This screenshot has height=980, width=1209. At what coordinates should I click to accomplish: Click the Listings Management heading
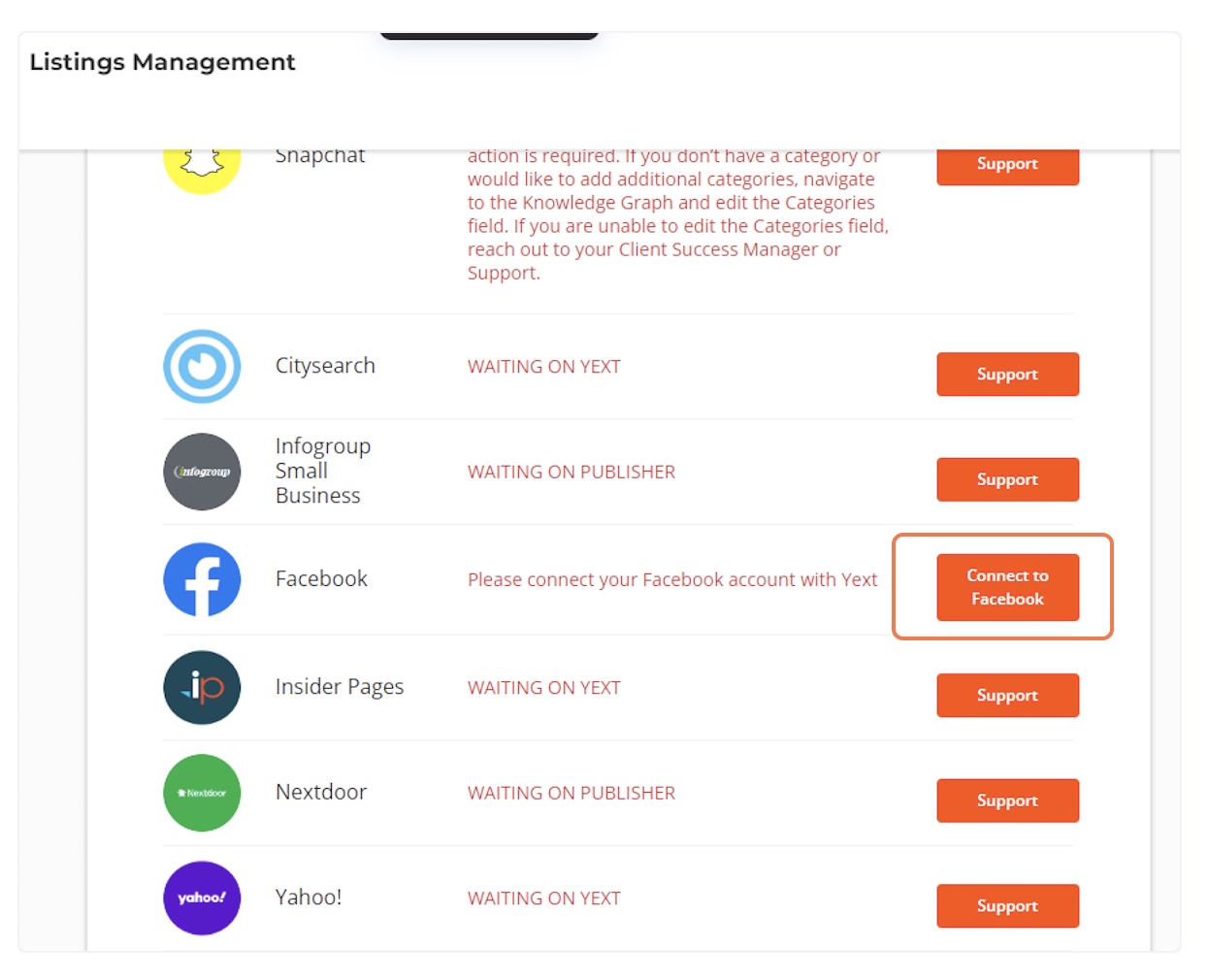[x=162, y=62]
